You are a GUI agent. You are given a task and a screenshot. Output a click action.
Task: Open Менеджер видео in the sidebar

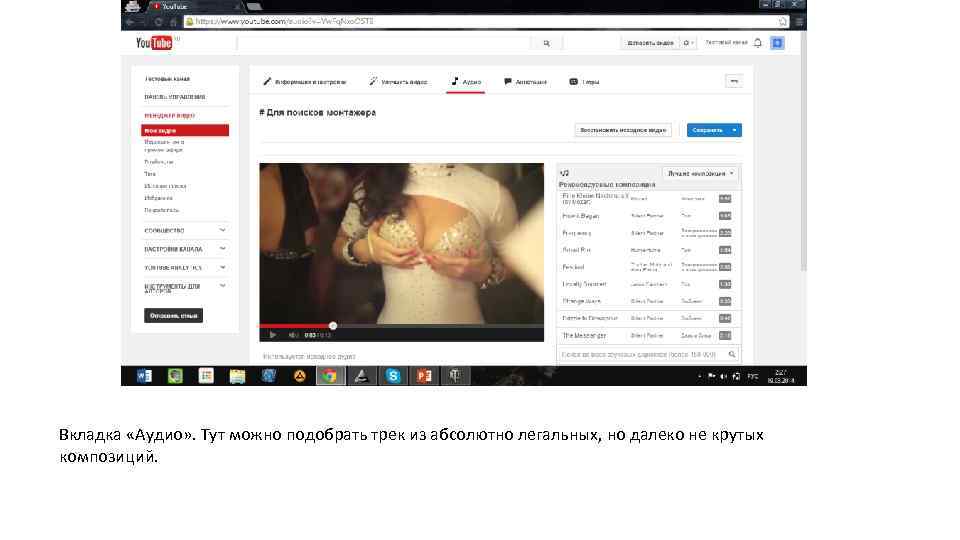[x=170, y=115]
